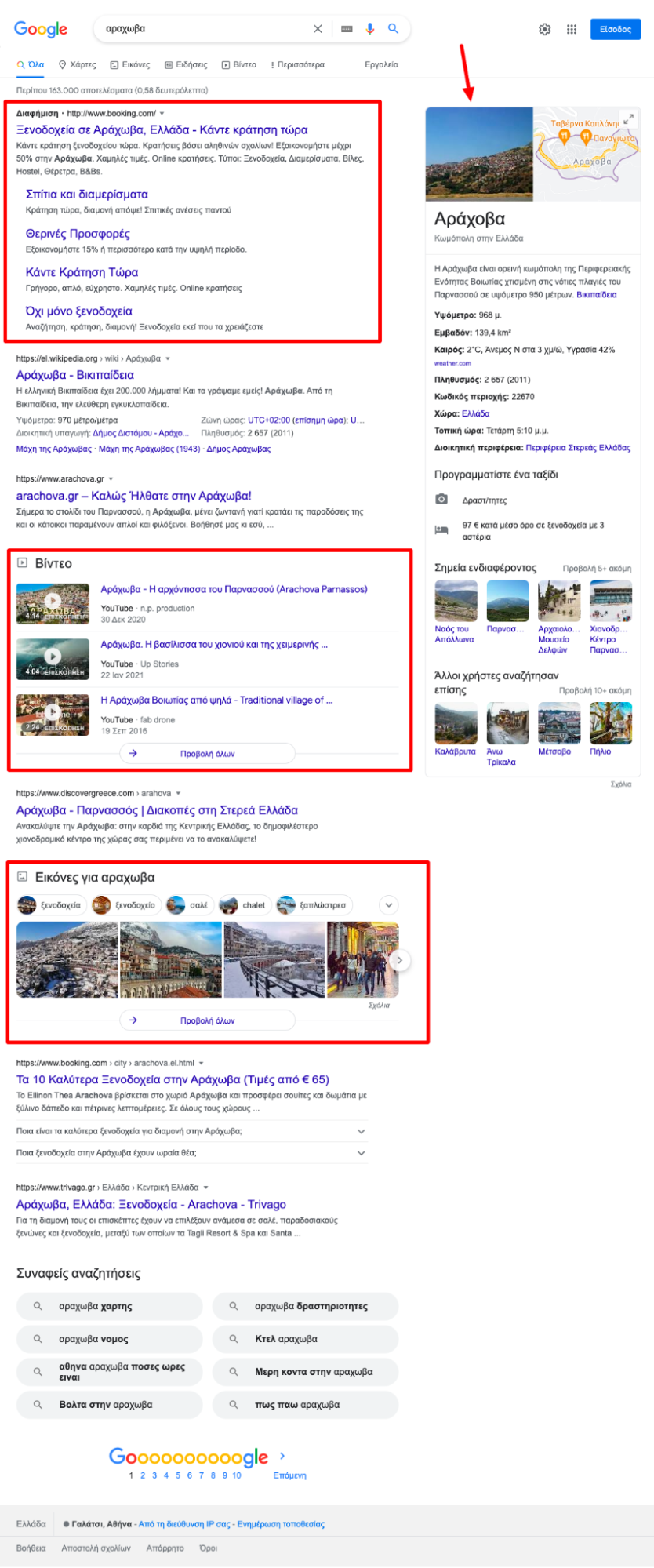Submit the search with the magnifier icon

[x=394, y=29]
